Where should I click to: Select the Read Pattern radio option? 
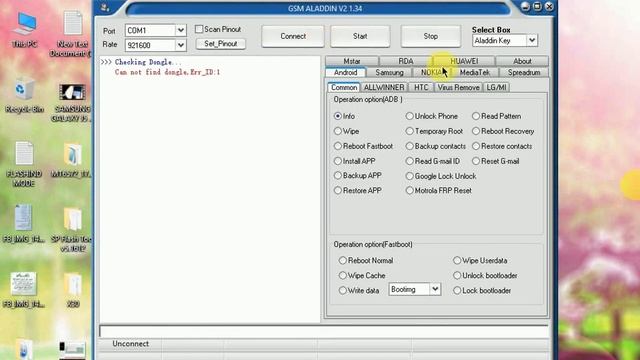point(476,116)
